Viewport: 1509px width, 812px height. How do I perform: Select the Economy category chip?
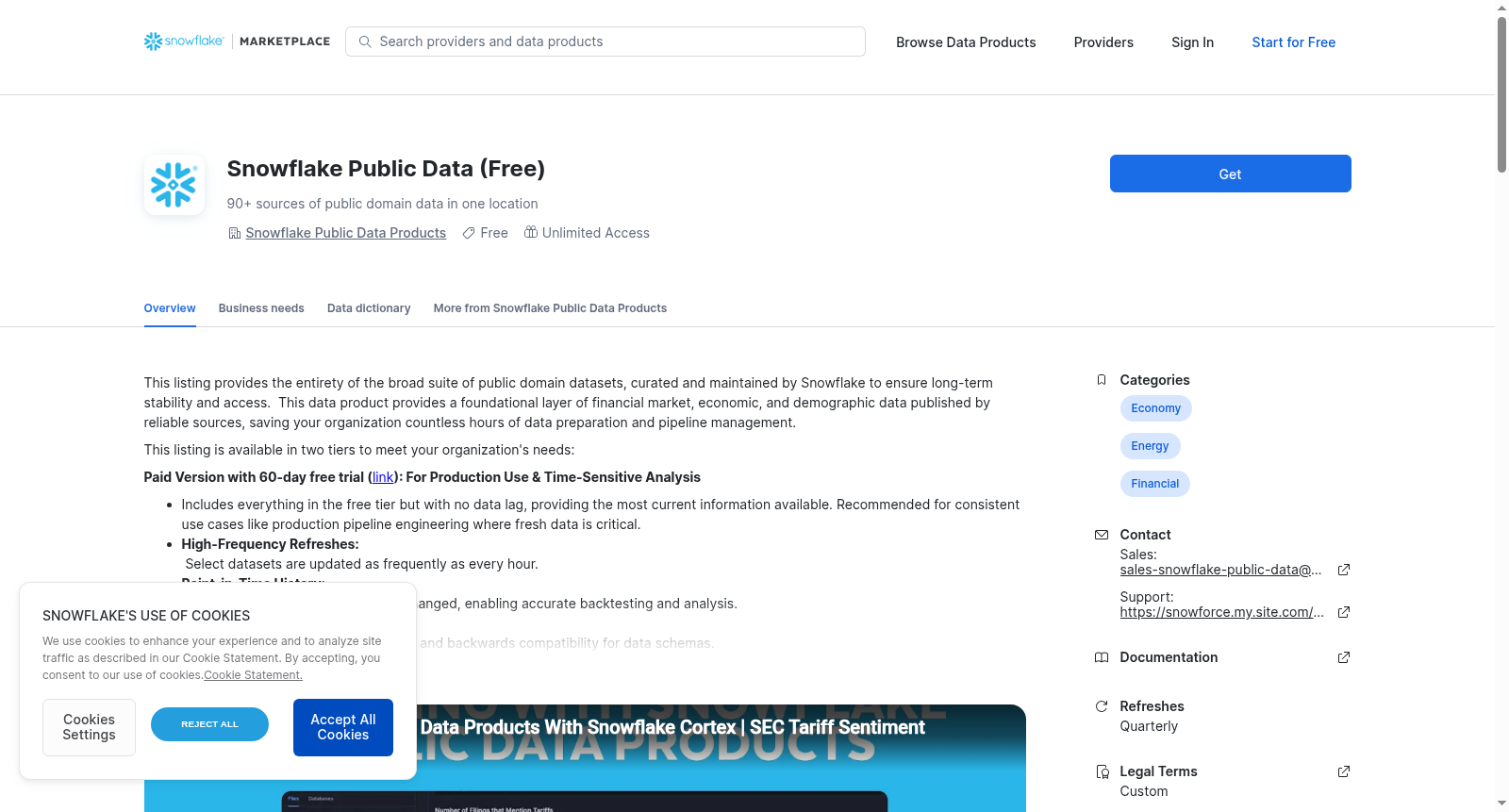1155,408
